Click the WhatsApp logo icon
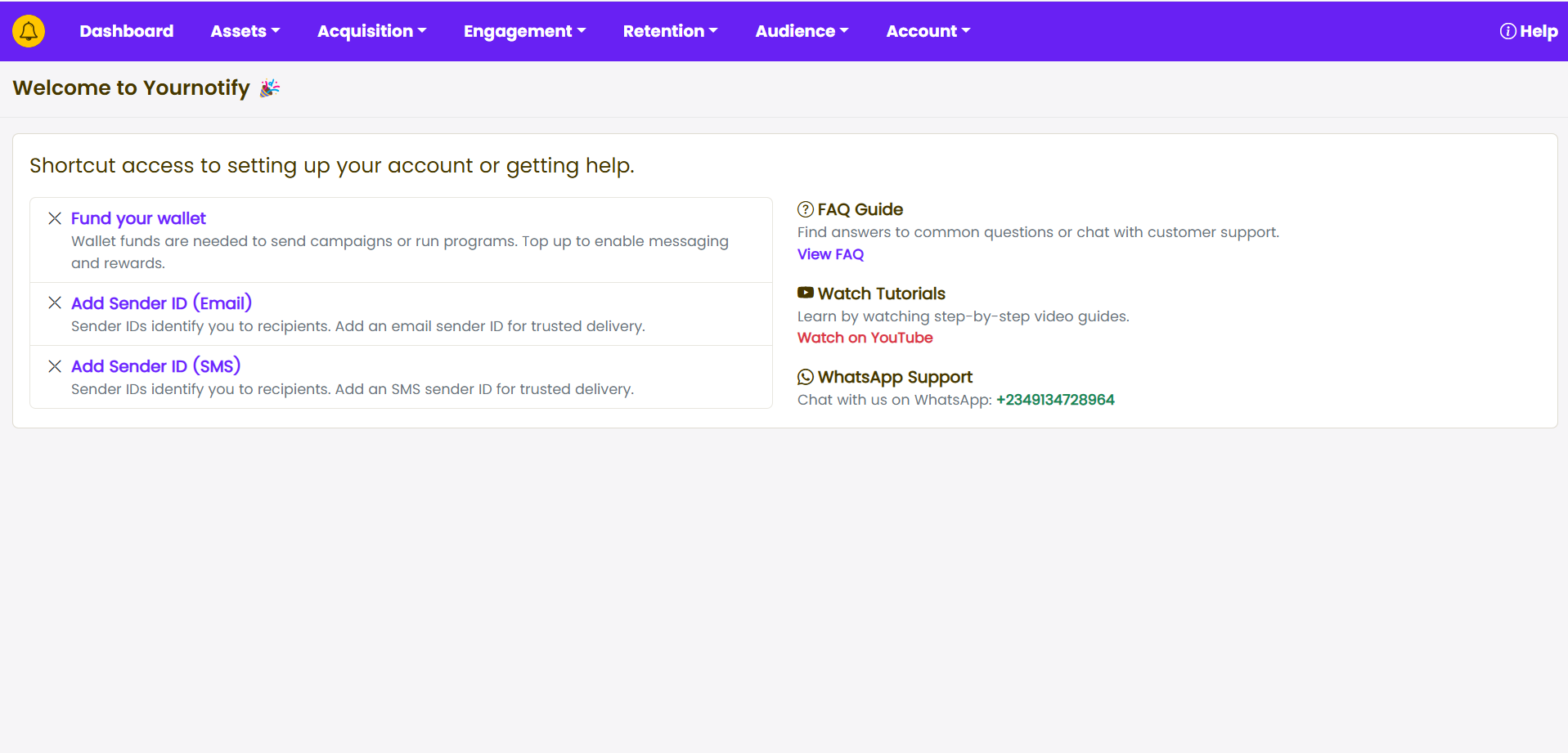1568x753 pixels. [x=805, y=377]
